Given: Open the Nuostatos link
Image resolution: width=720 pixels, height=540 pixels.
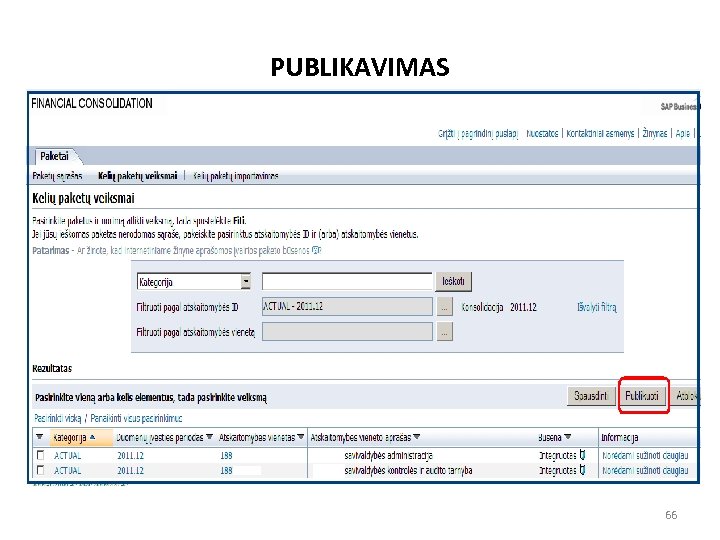Looking at the screenshot, I should [x=542, y=134].
